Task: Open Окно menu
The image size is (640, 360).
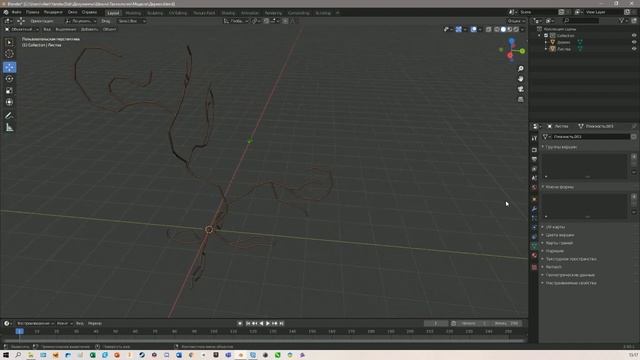Action: pyautogui.click(x=73, y=12)
